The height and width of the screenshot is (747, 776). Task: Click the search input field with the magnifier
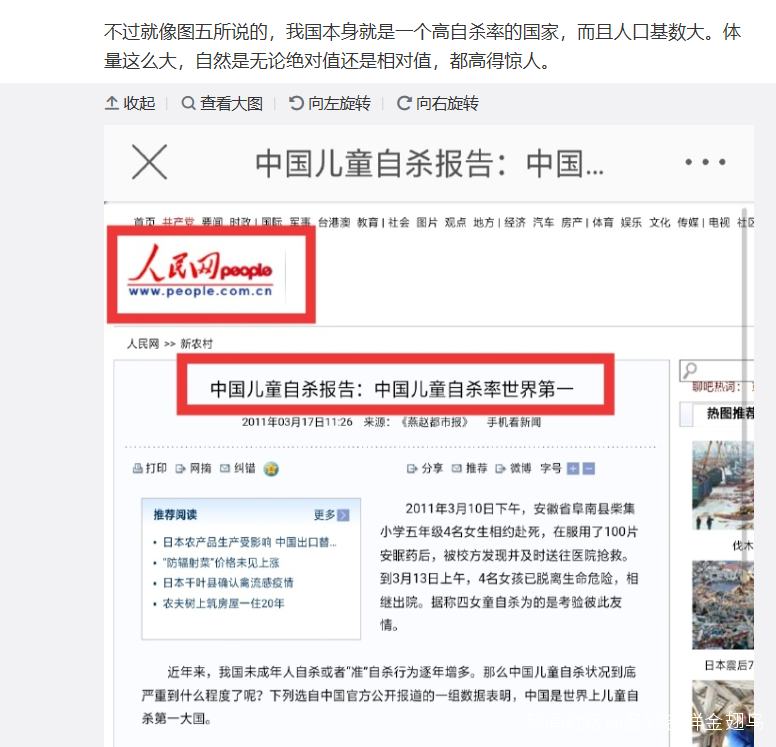(717, 370)
